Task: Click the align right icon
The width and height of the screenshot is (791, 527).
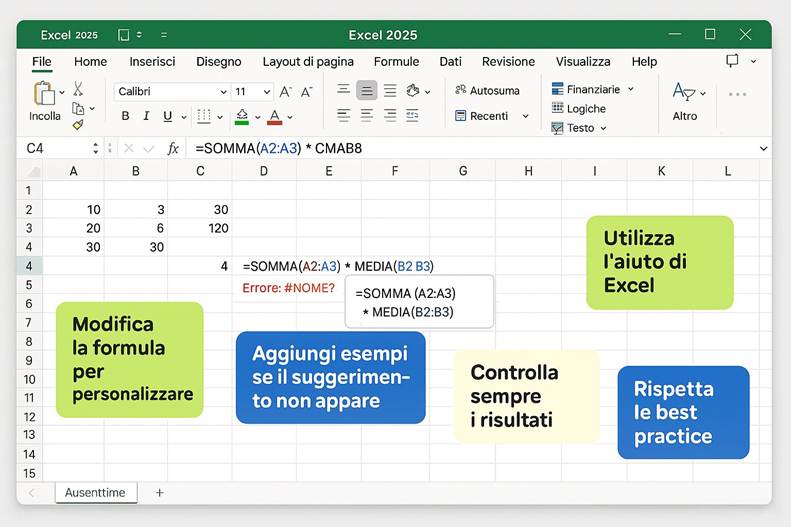Action: (x=390, y=115)
